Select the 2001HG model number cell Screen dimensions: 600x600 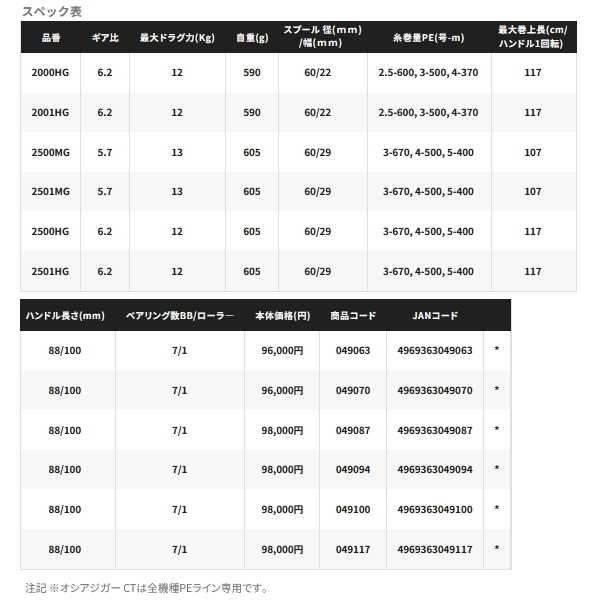point(50,112)
